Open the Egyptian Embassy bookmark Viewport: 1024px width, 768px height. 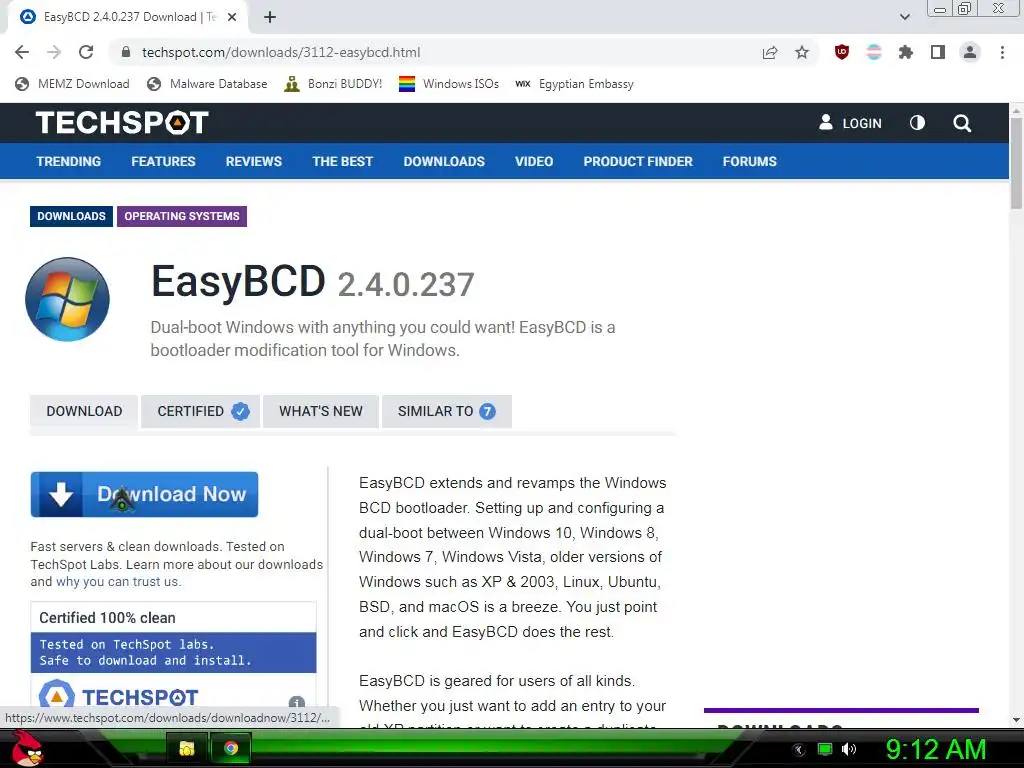pos(574,84)
